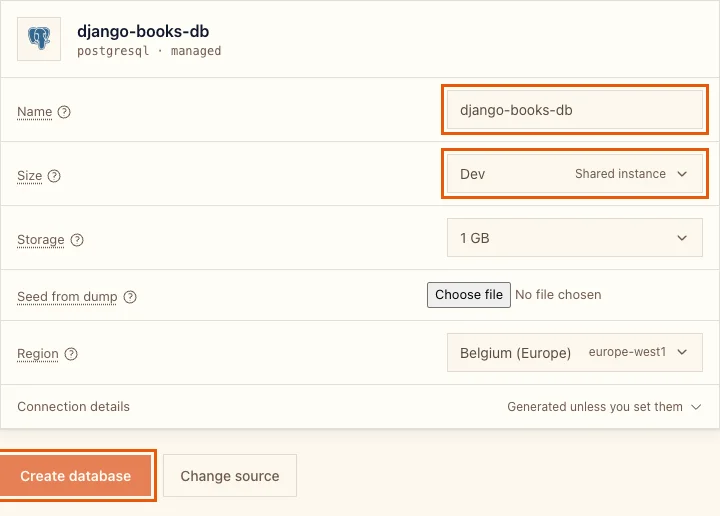Open the Region dropdown Belgium (Europe)
720x516 pixels.
click(575, 353)
